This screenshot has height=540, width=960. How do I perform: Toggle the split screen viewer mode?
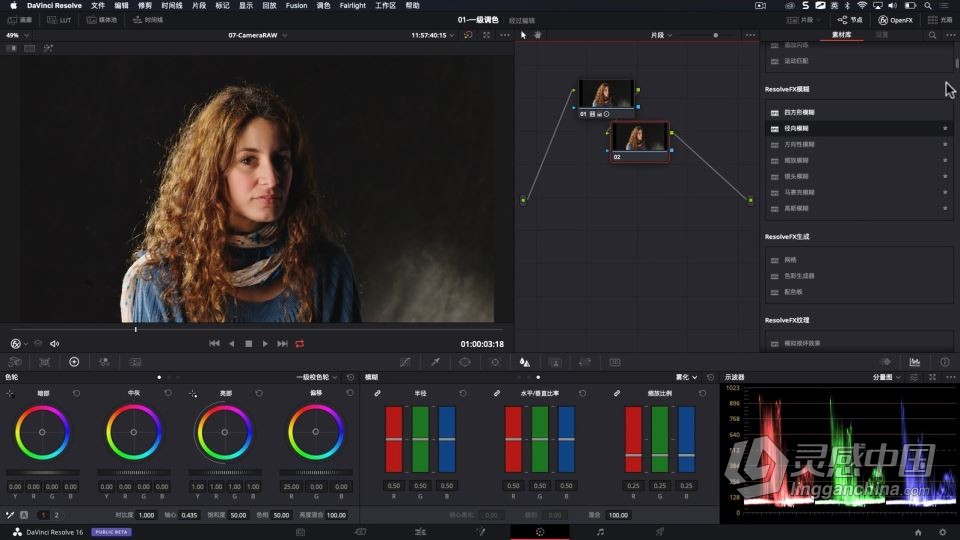point(29,48)
